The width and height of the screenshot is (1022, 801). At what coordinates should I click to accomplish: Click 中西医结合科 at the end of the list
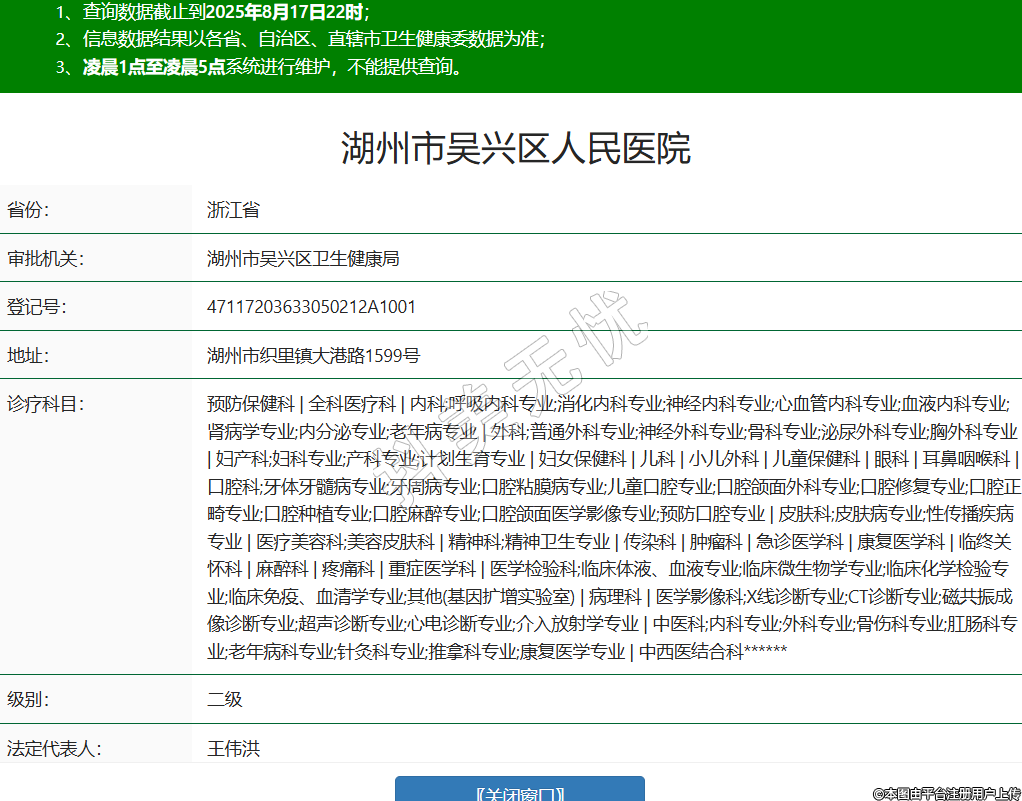(x=691, y=652)
